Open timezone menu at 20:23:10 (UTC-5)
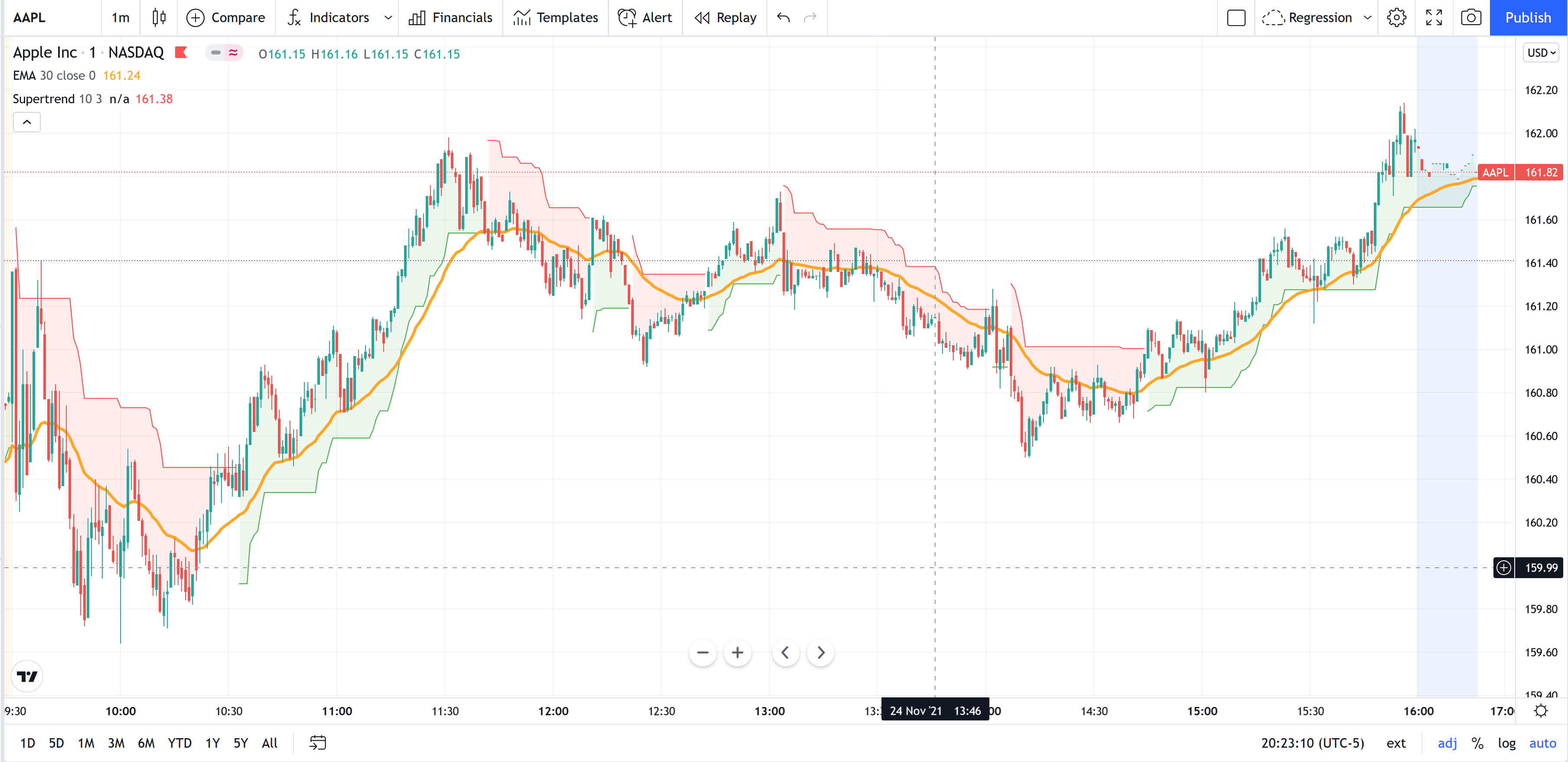1568x762 pixels. (x=1312, y=743)
